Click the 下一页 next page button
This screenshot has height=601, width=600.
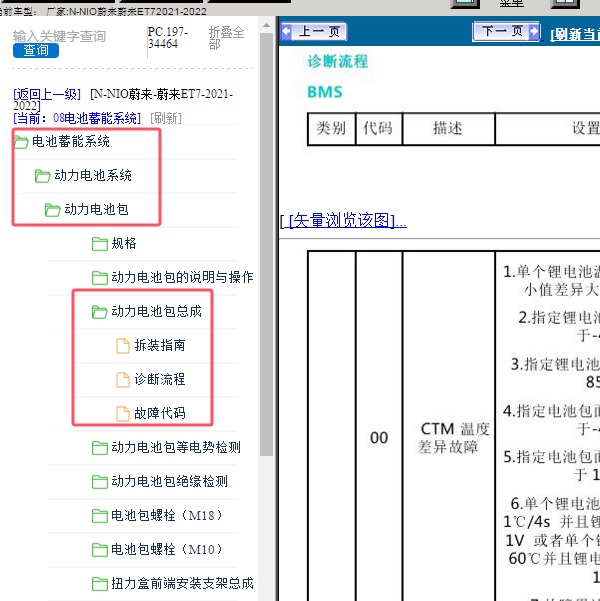[506, 31]
